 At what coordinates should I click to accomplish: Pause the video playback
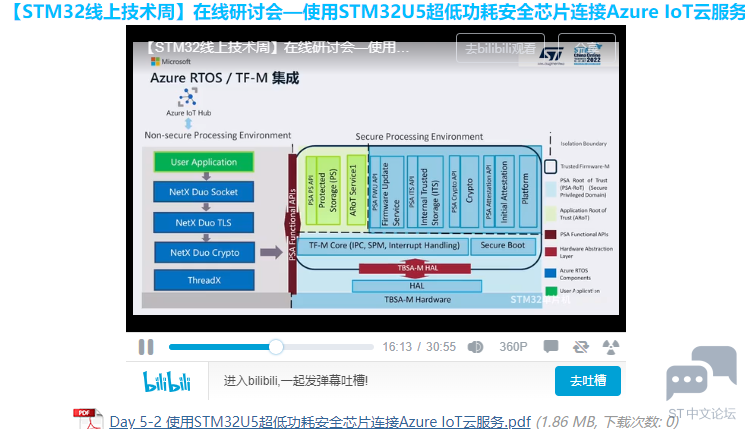146,347
